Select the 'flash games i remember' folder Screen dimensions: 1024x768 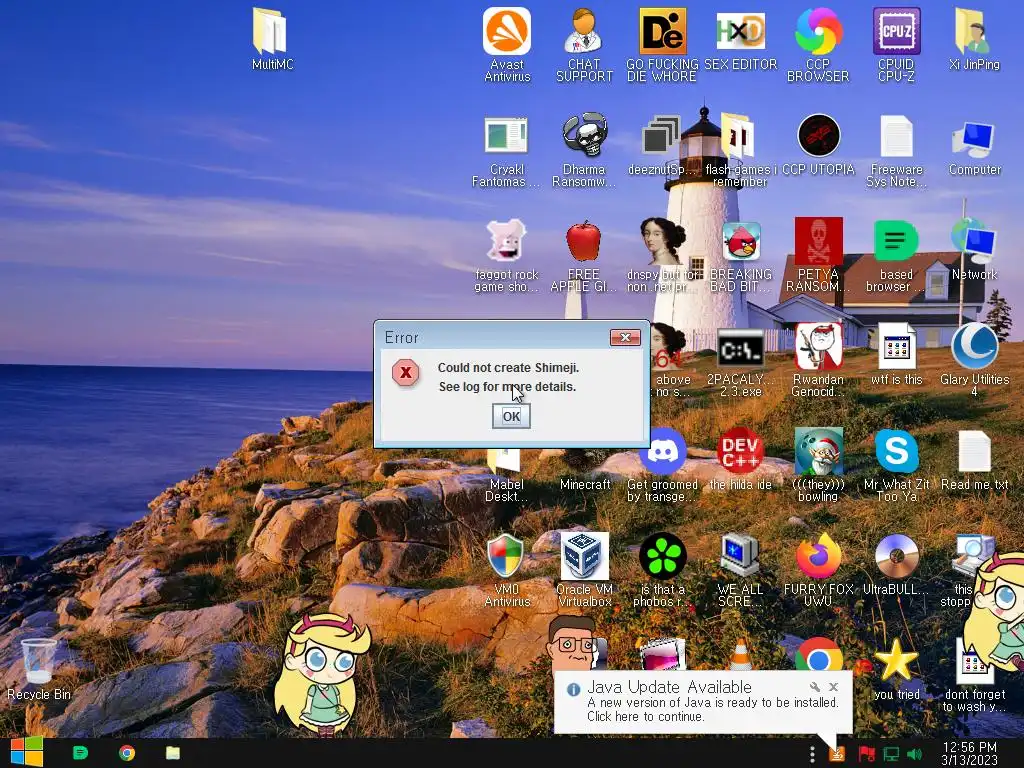(739, 136)
